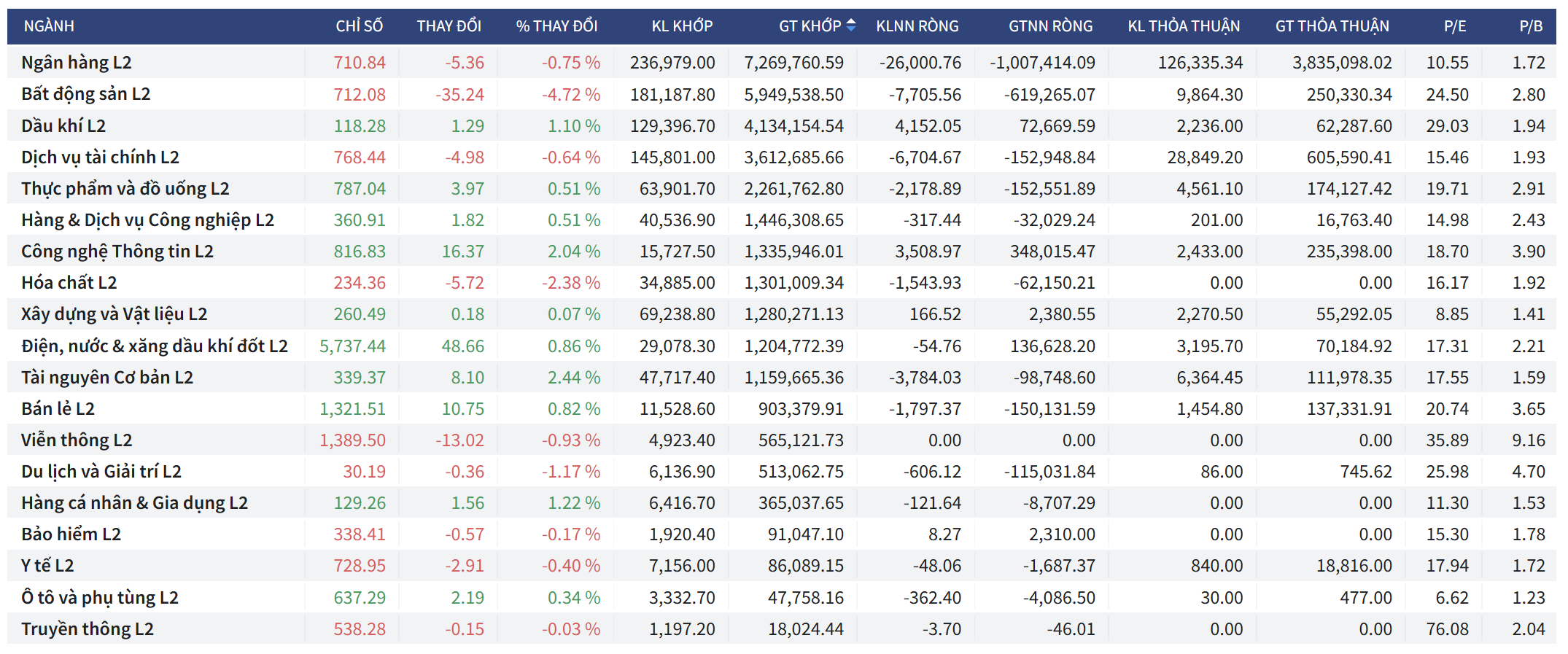Image resolution: width=1568 pixels, height=654 pixels.
Task: Click the GT THỎA THUẬN column header
Action: tap(1332, 26)
